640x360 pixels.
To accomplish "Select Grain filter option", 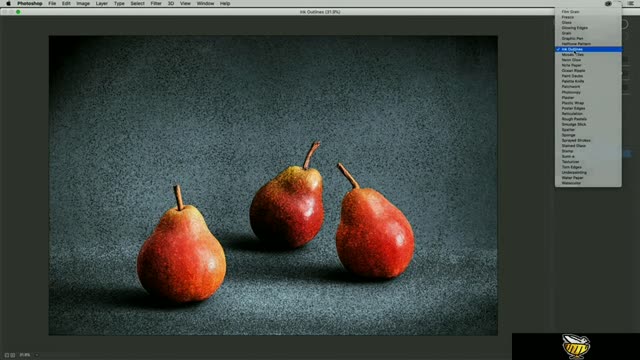I will pos(588,33).
